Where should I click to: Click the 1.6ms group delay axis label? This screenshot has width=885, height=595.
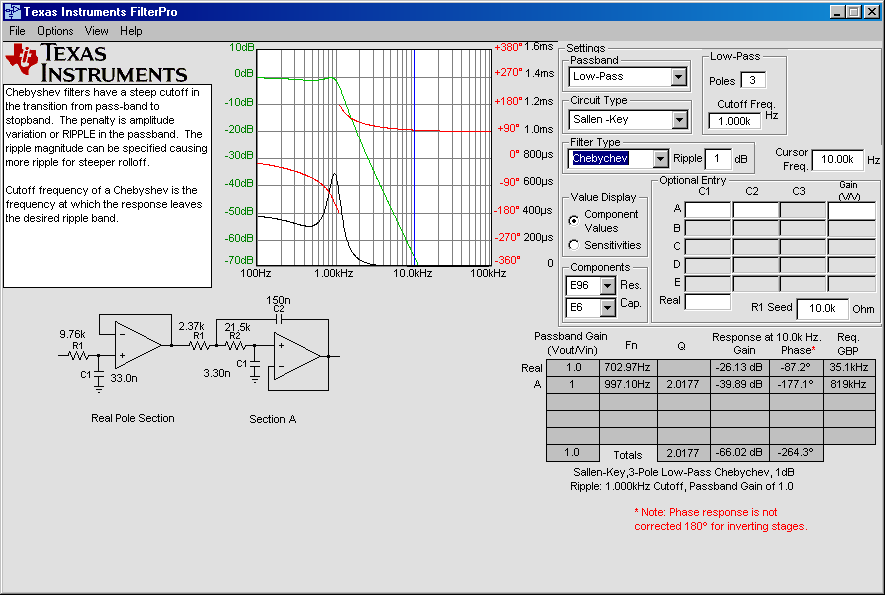pyautogui.click(x=539, y=47)
